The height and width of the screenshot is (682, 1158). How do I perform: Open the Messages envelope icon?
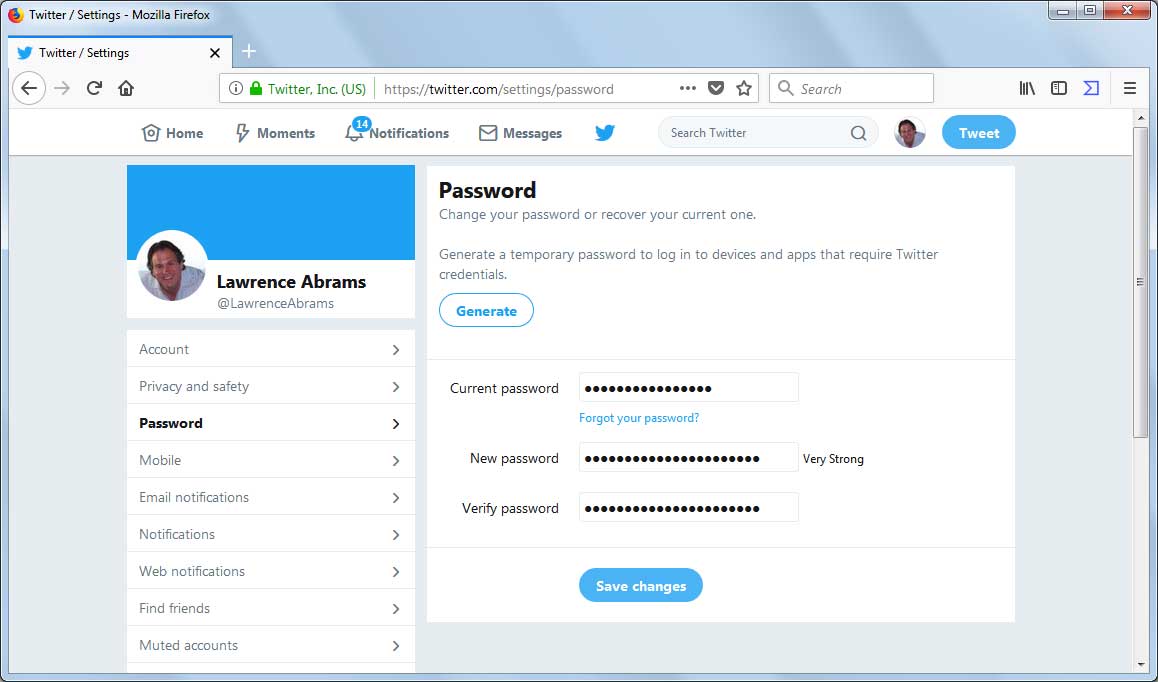487,132
